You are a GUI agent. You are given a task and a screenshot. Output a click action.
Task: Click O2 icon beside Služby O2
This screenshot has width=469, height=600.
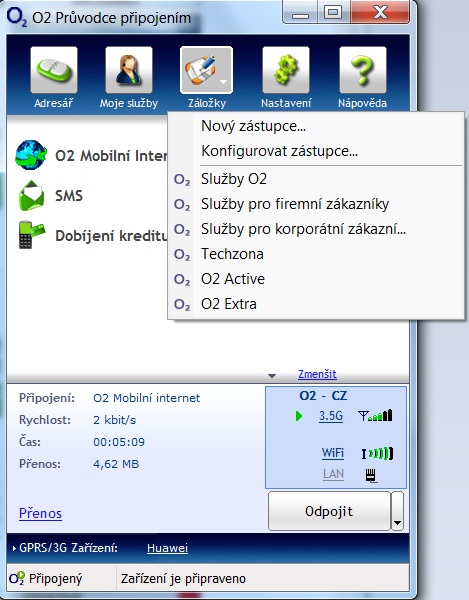coord(182,180)
